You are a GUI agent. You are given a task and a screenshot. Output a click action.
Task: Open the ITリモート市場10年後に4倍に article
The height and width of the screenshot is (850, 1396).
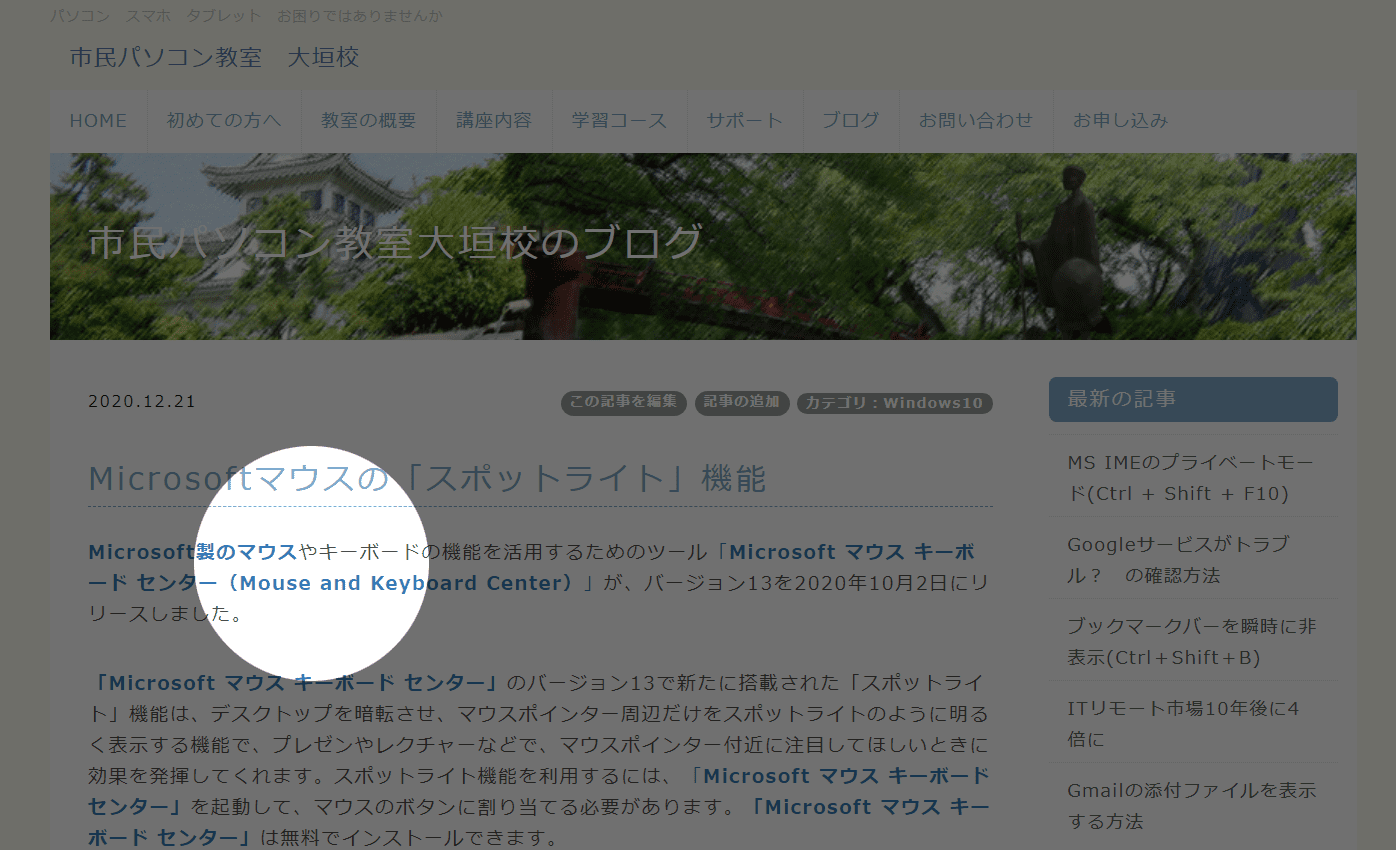[x=1182, y=724]
